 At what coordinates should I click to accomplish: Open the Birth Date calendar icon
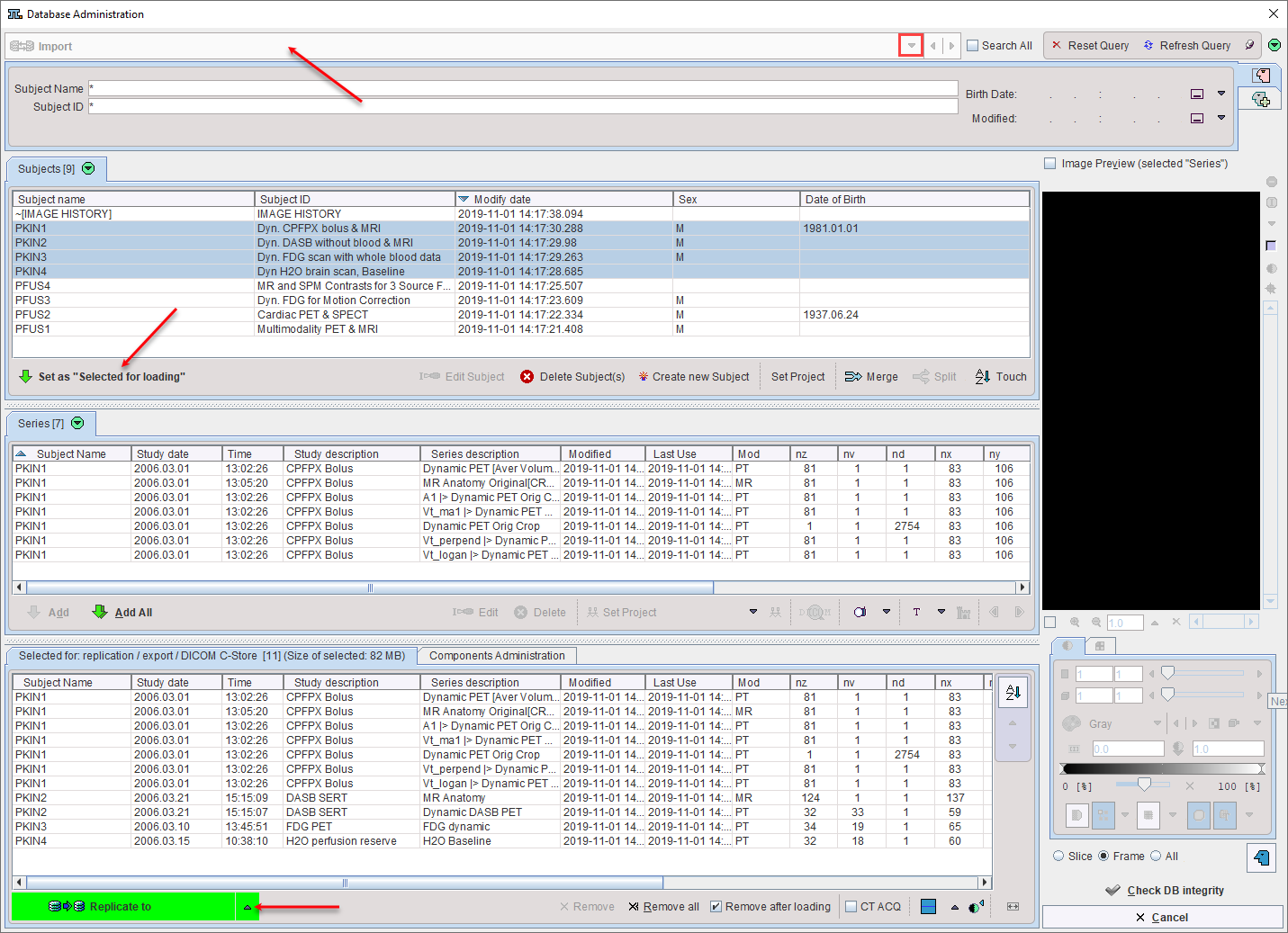tap(1197, 94)
